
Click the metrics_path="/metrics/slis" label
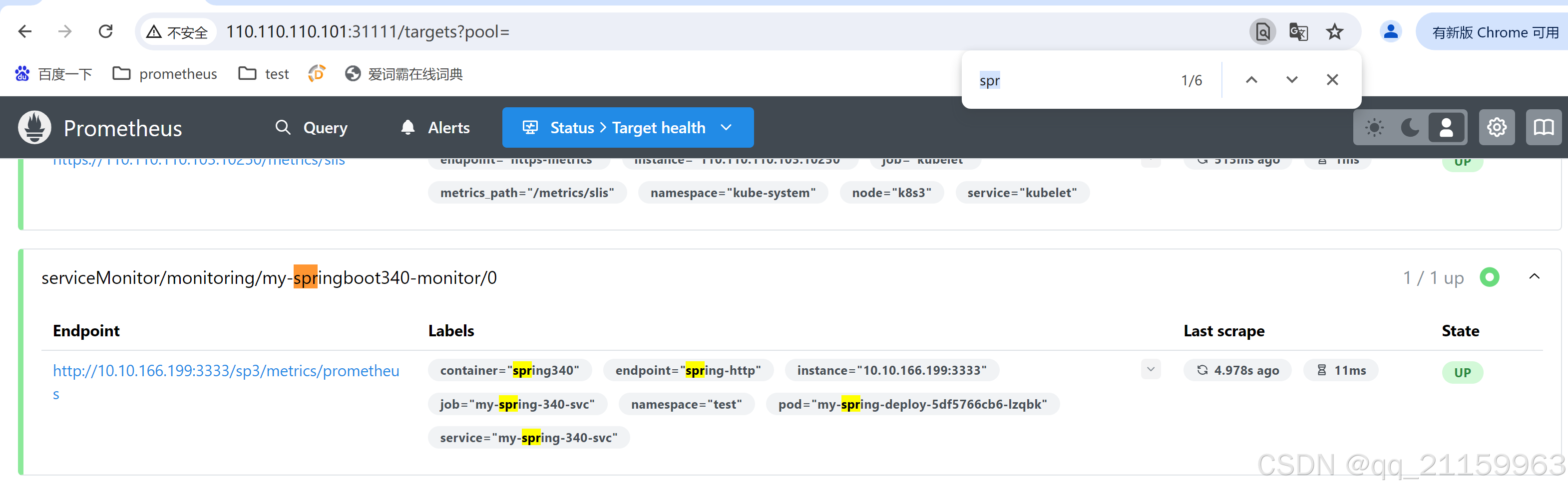click(x=527, y=193)
